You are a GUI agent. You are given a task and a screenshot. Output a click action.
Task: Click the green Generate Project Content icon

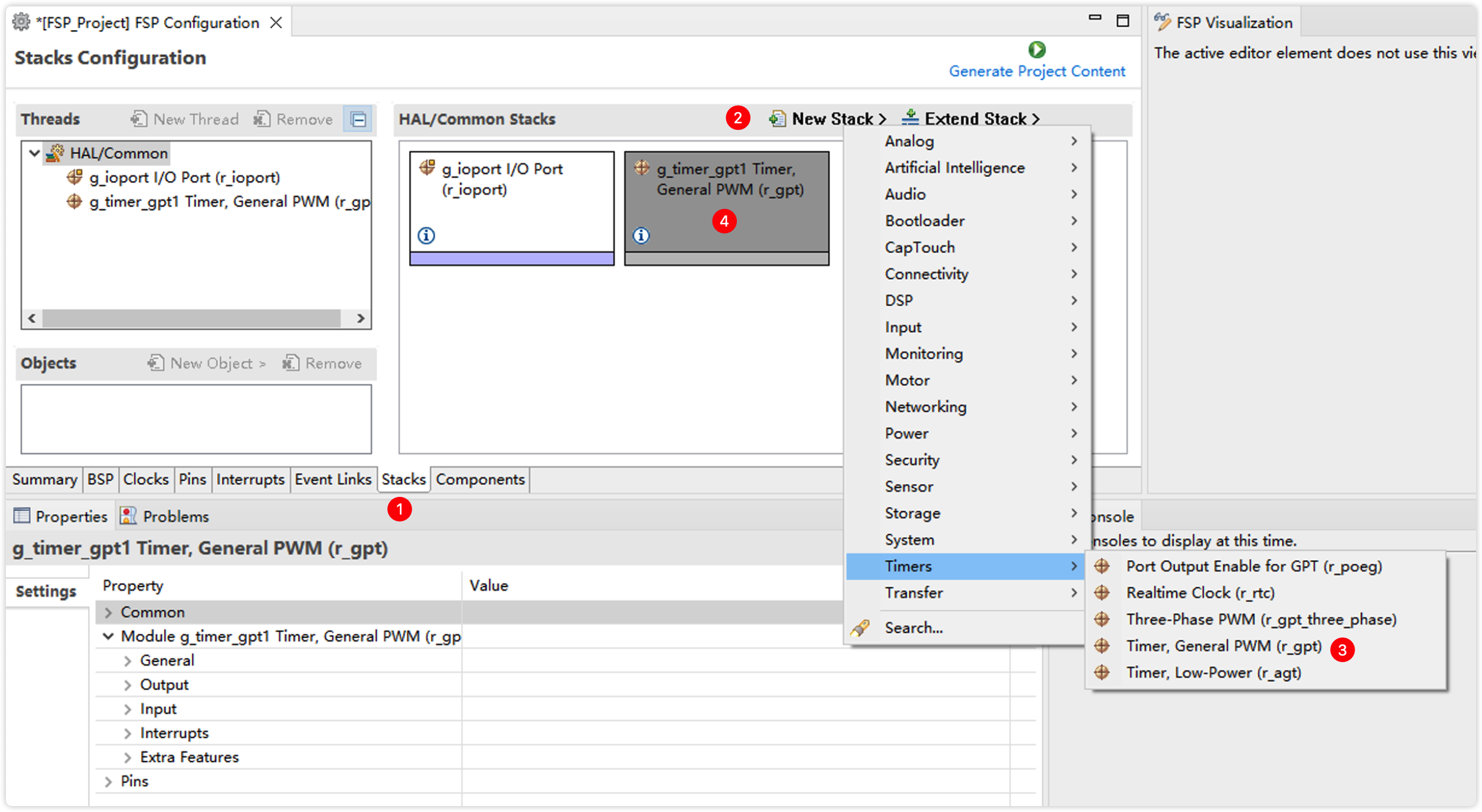1037,50
